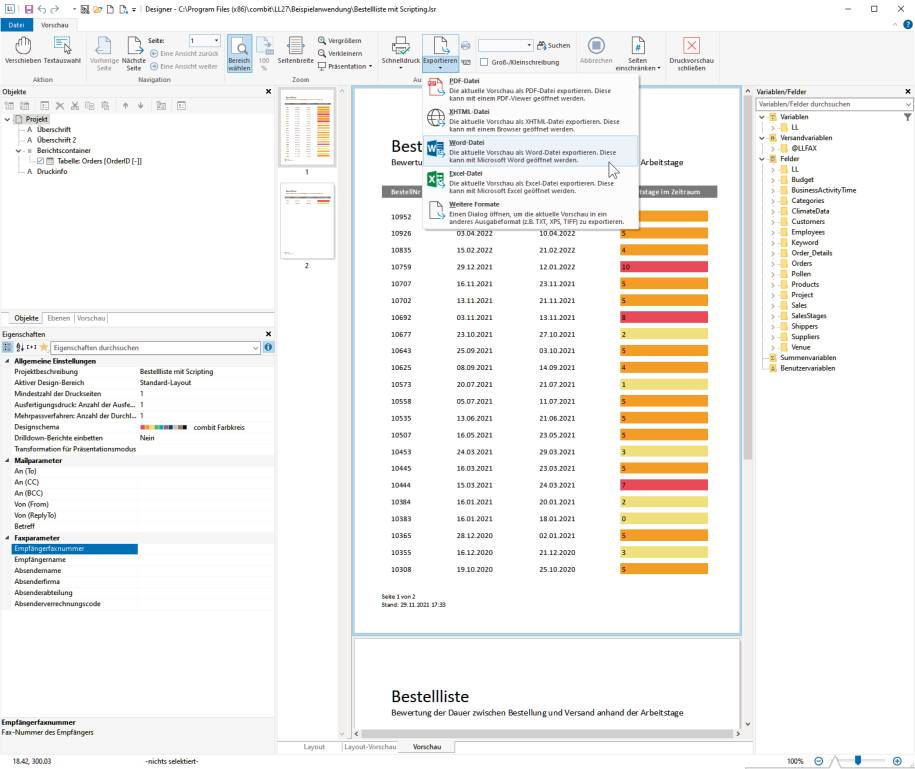Click the blue info icon in Eigenschaften
The height and width of the screenshot is (769, 915).
(268, 347)
